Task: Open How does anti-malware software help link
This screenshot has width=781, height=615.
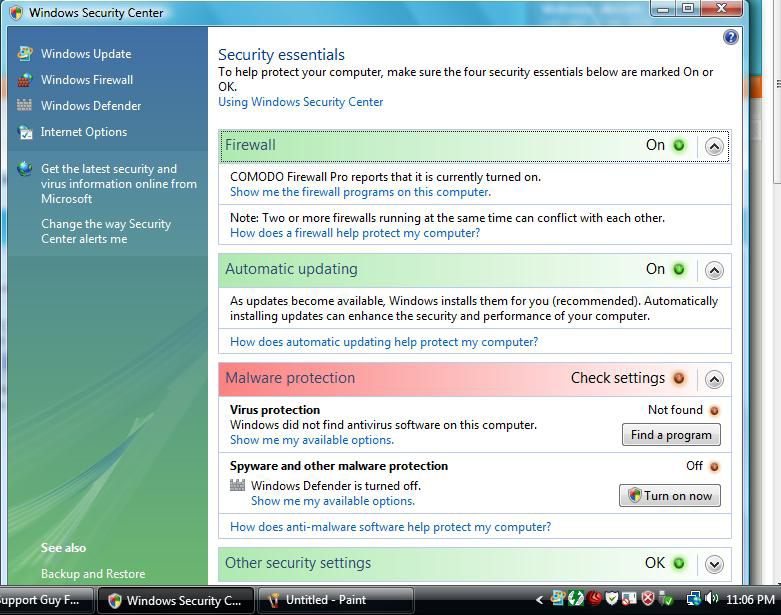Action: (x=390, y=527)
